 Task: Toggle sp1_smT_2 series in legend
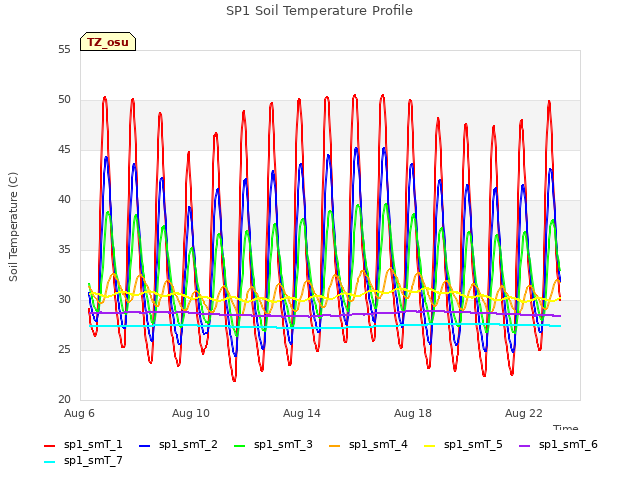pos(178,444)
